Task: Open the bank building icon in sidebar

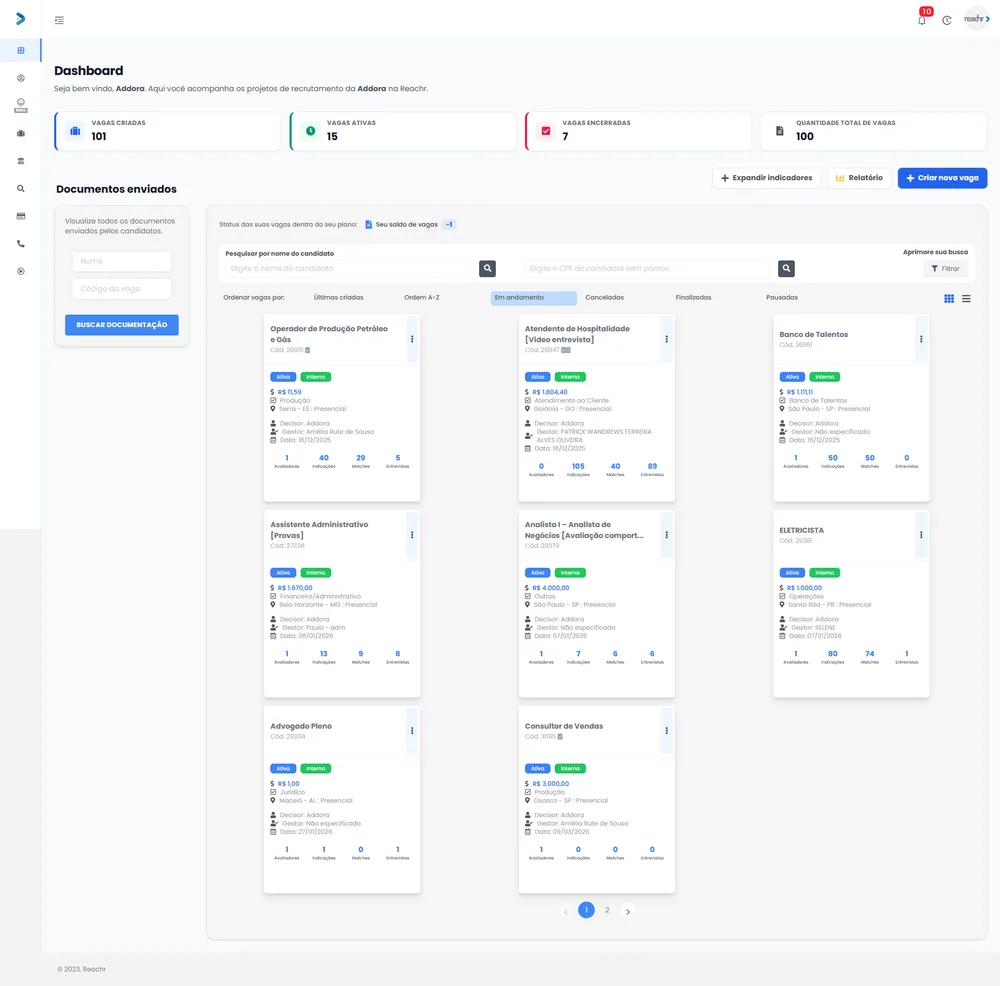Action: (21, 161)
